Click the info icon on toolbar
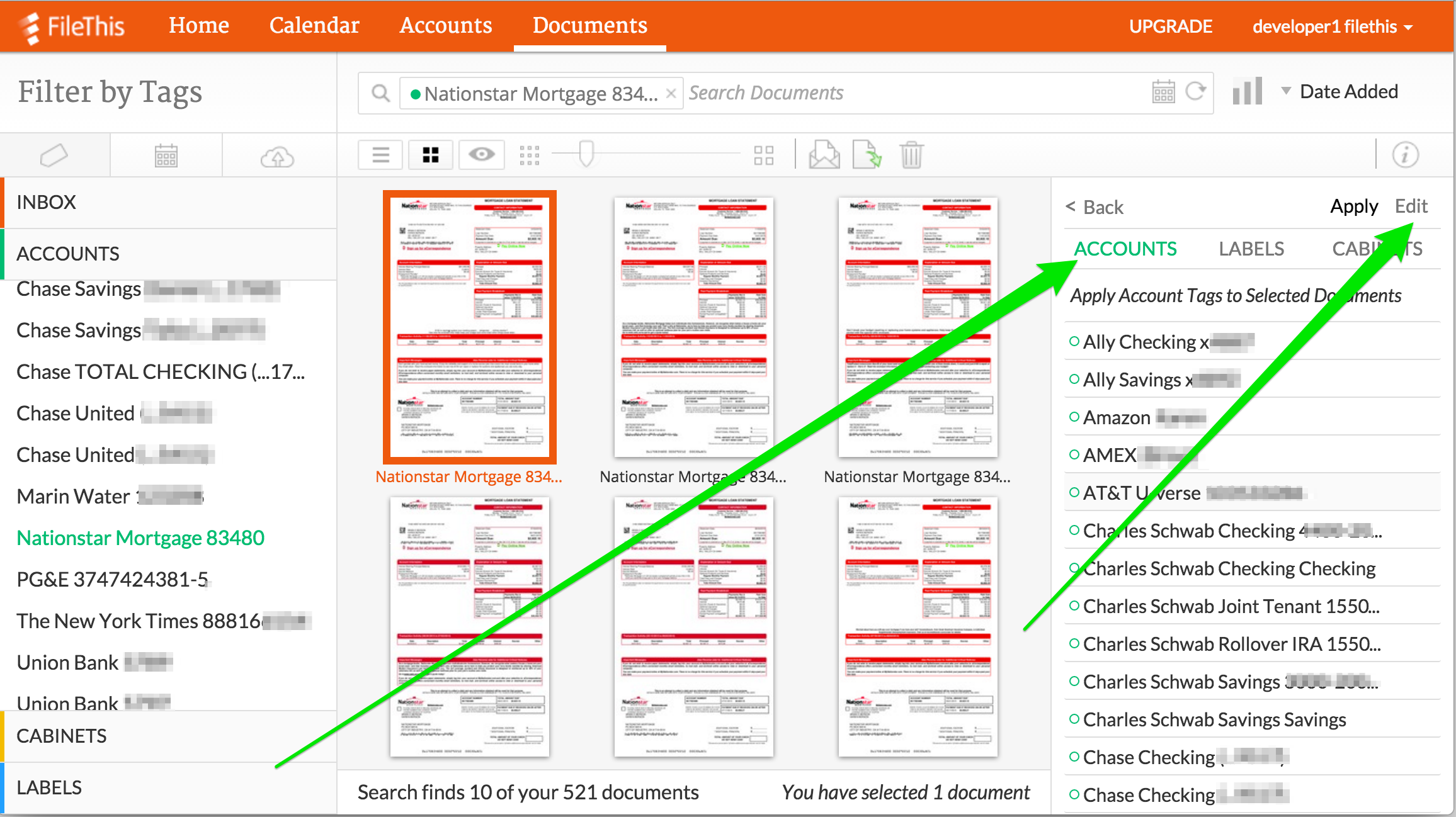 [1405, 155]
